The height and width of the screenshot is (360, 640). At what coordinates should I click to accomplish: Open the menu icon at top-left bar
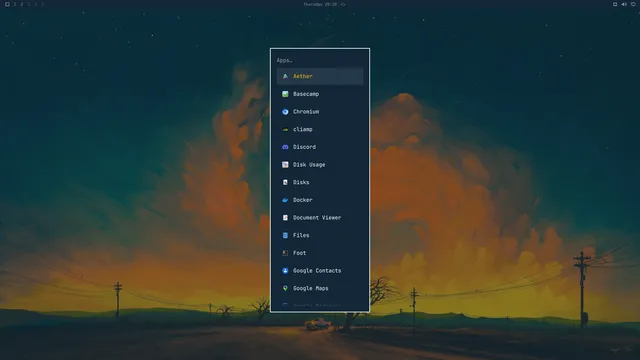tap(7, 4)
